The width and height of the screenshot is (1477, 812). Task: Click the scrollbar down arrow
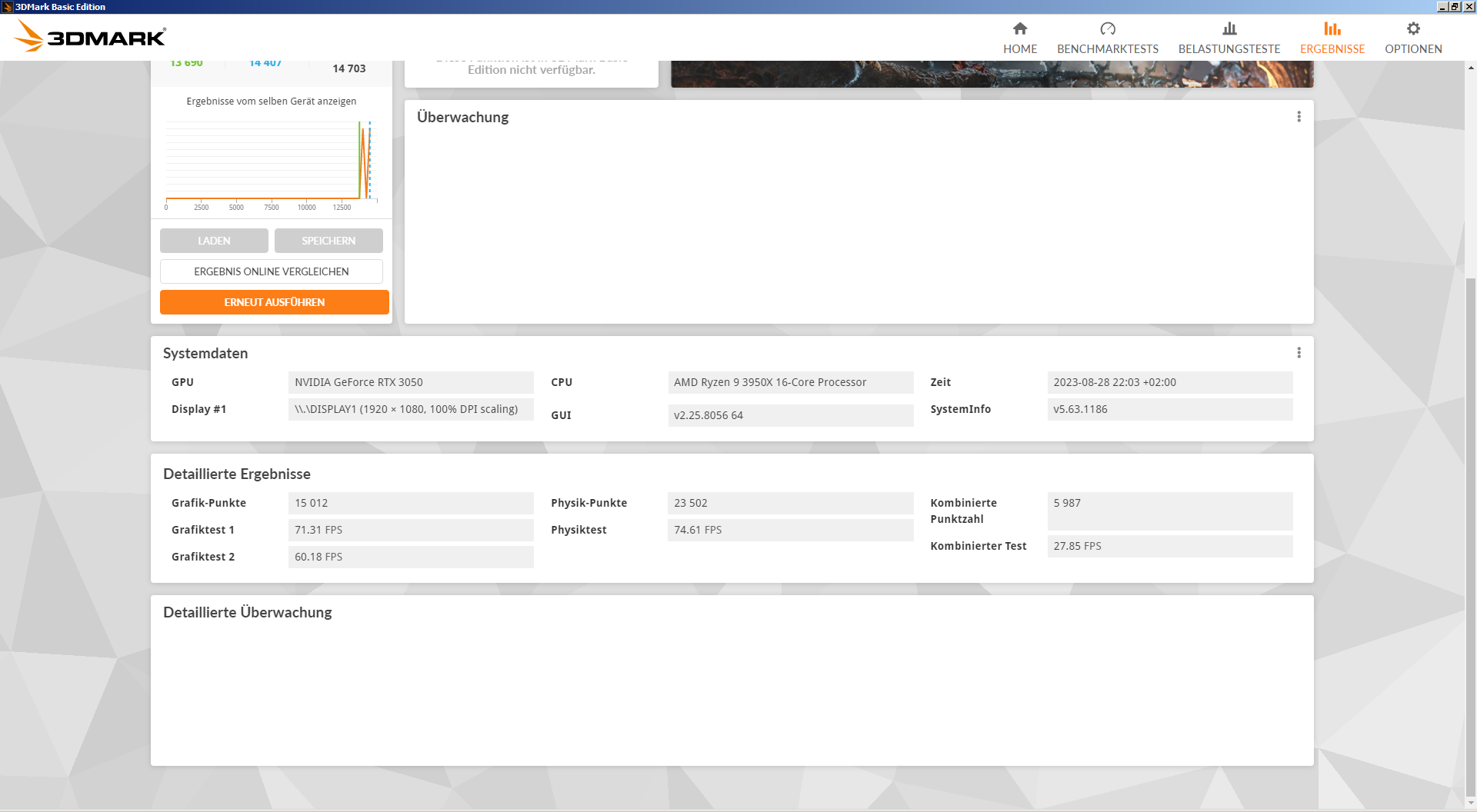(1471, 804)
